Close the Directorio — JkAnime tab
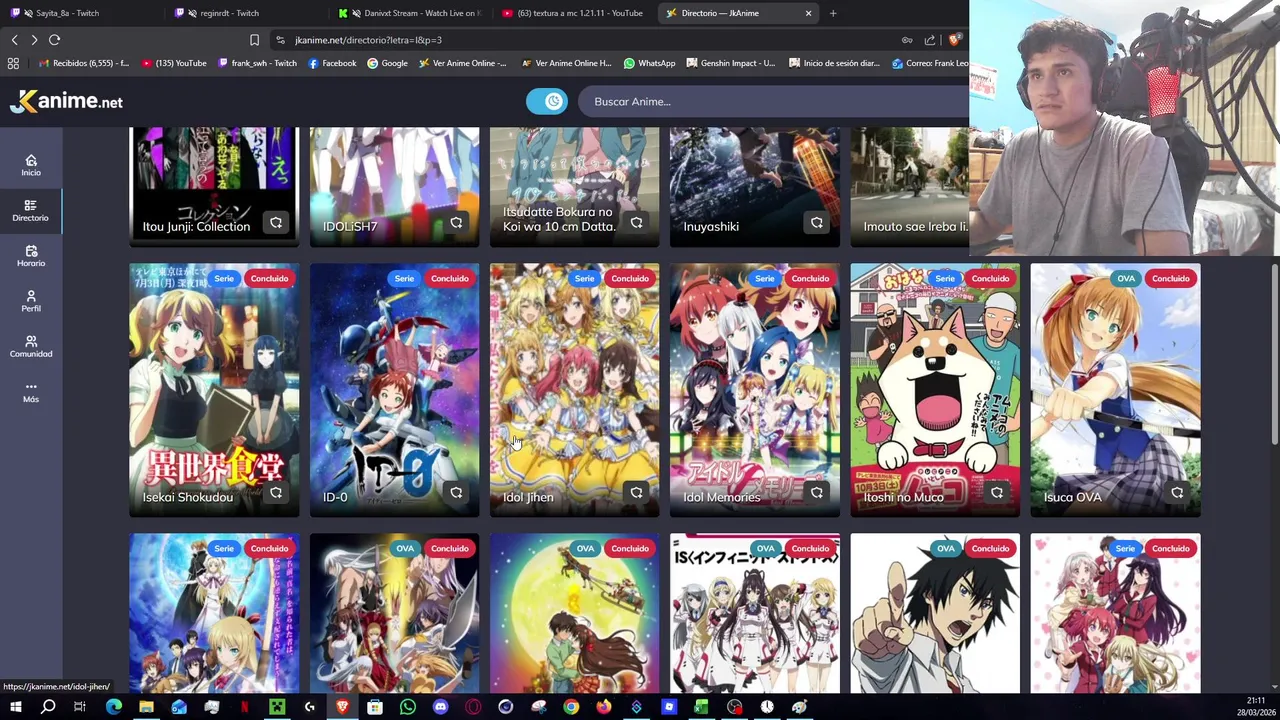The width and height of the screenshot is (1280, 720). pos(808,13)
